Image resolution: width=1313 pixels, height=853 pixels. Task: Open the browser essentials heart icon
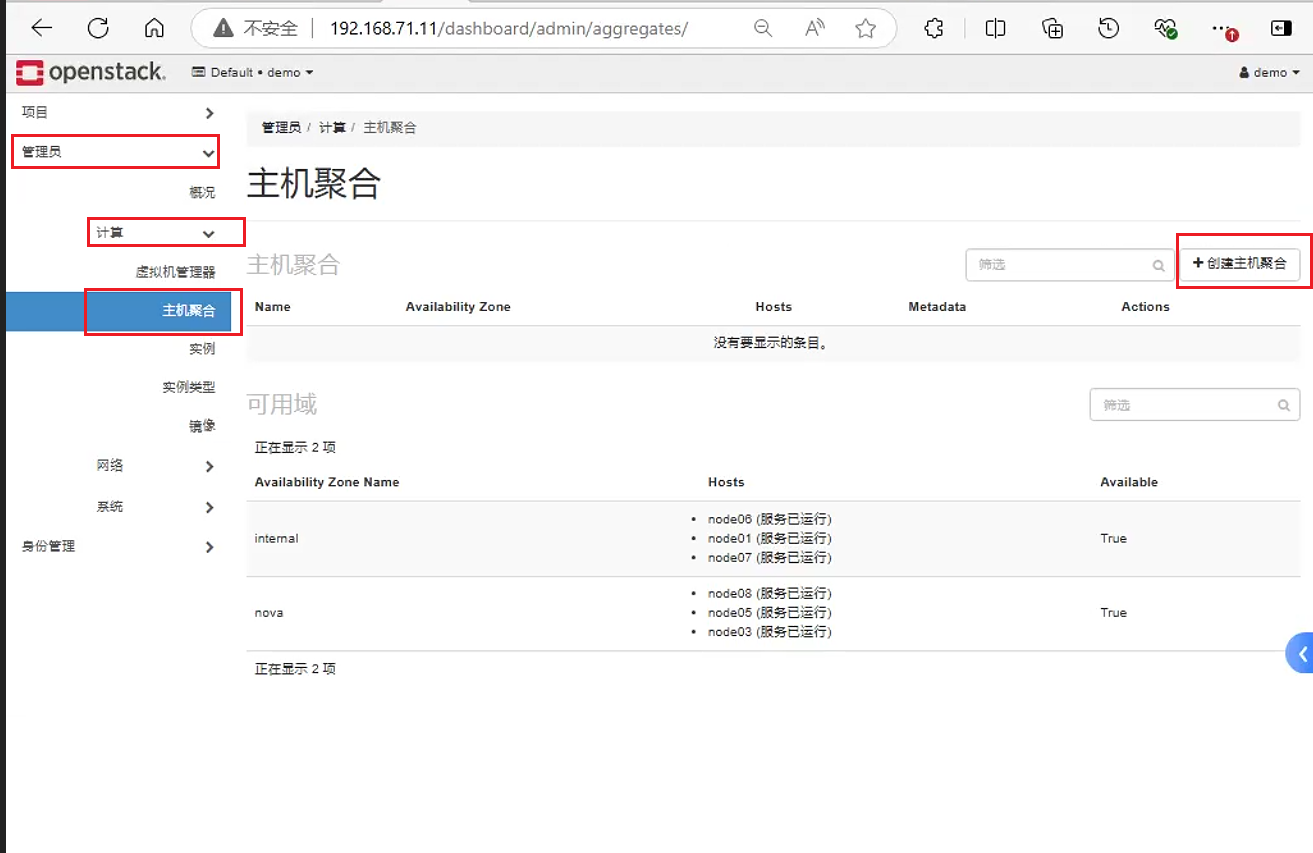tap(1165, 28)
